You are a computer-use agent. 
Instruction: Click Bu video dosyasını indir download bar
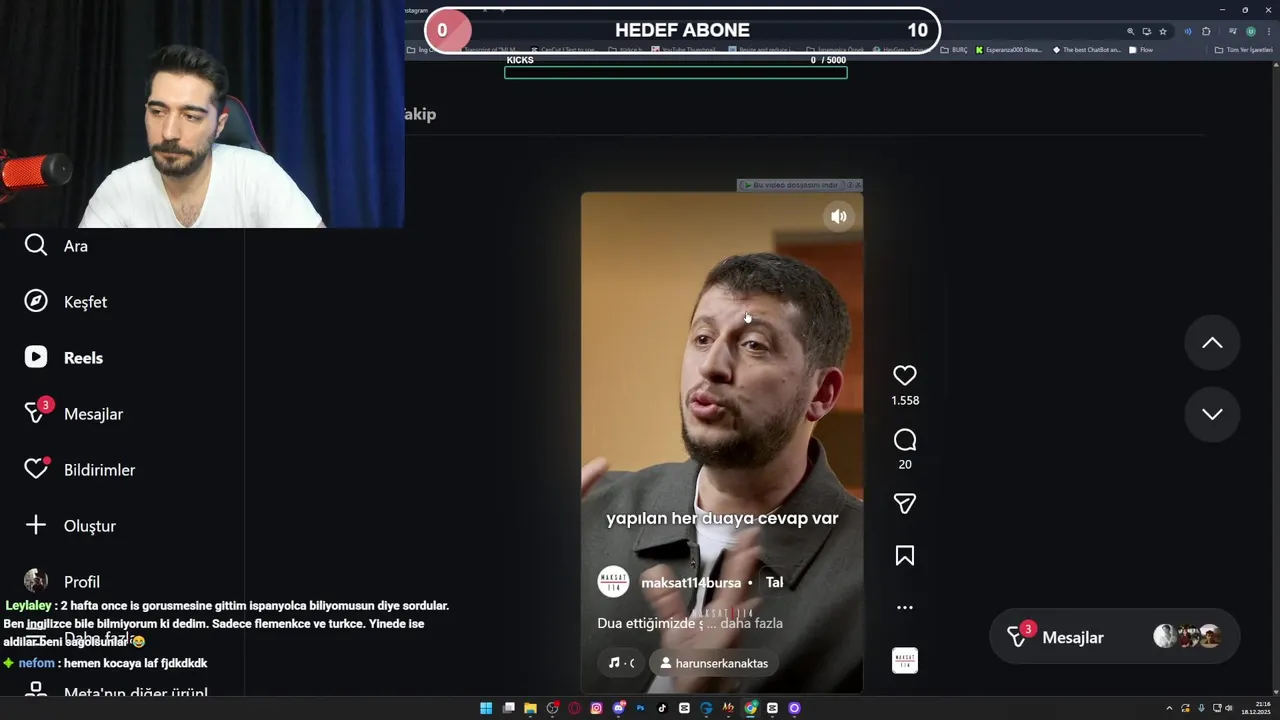(x=792, y=185)
